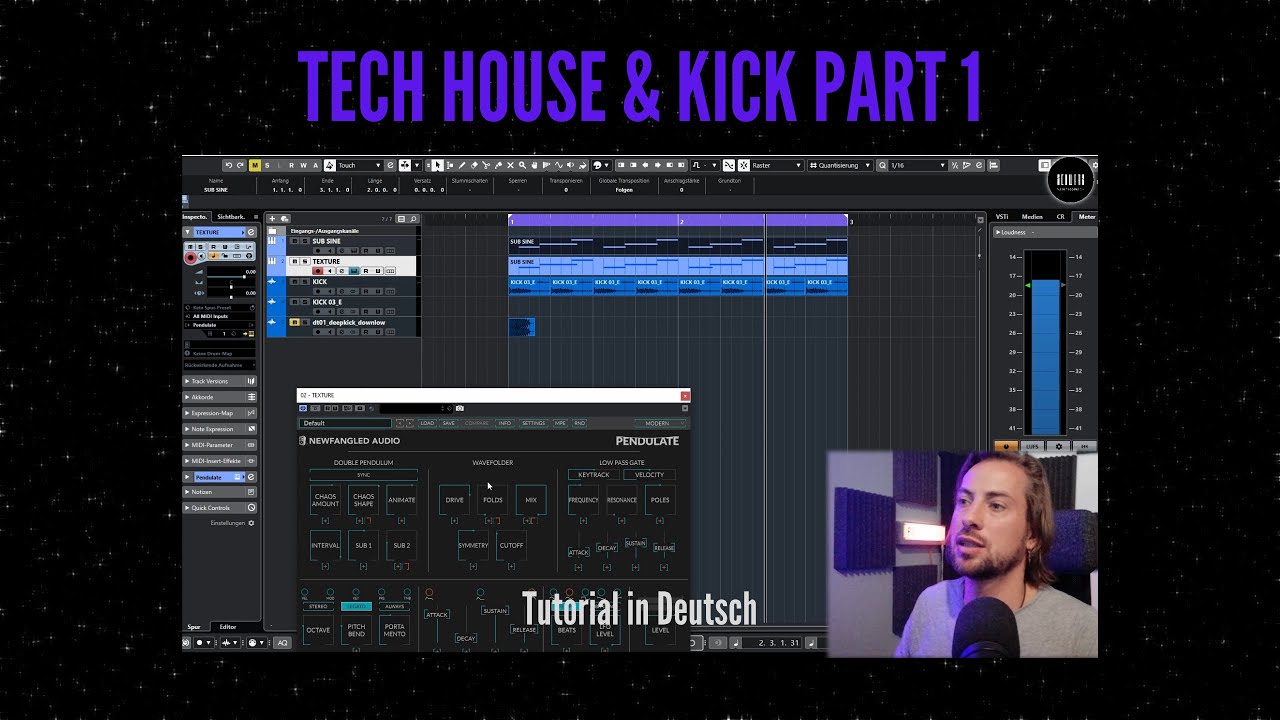Image resolution: width=1280 pixels, height=720 pixels.
Task: Toggle STEREO button in Pendulate
Action: pos(318,606)
